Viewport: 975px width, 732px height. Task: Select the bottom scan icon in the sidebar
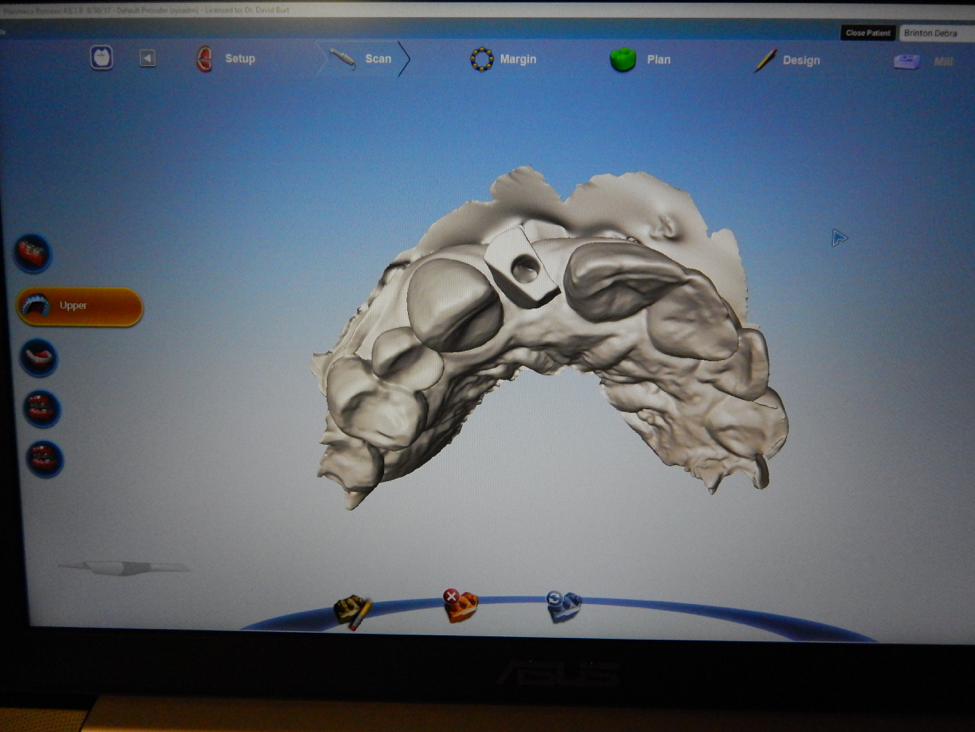[44, 458]
